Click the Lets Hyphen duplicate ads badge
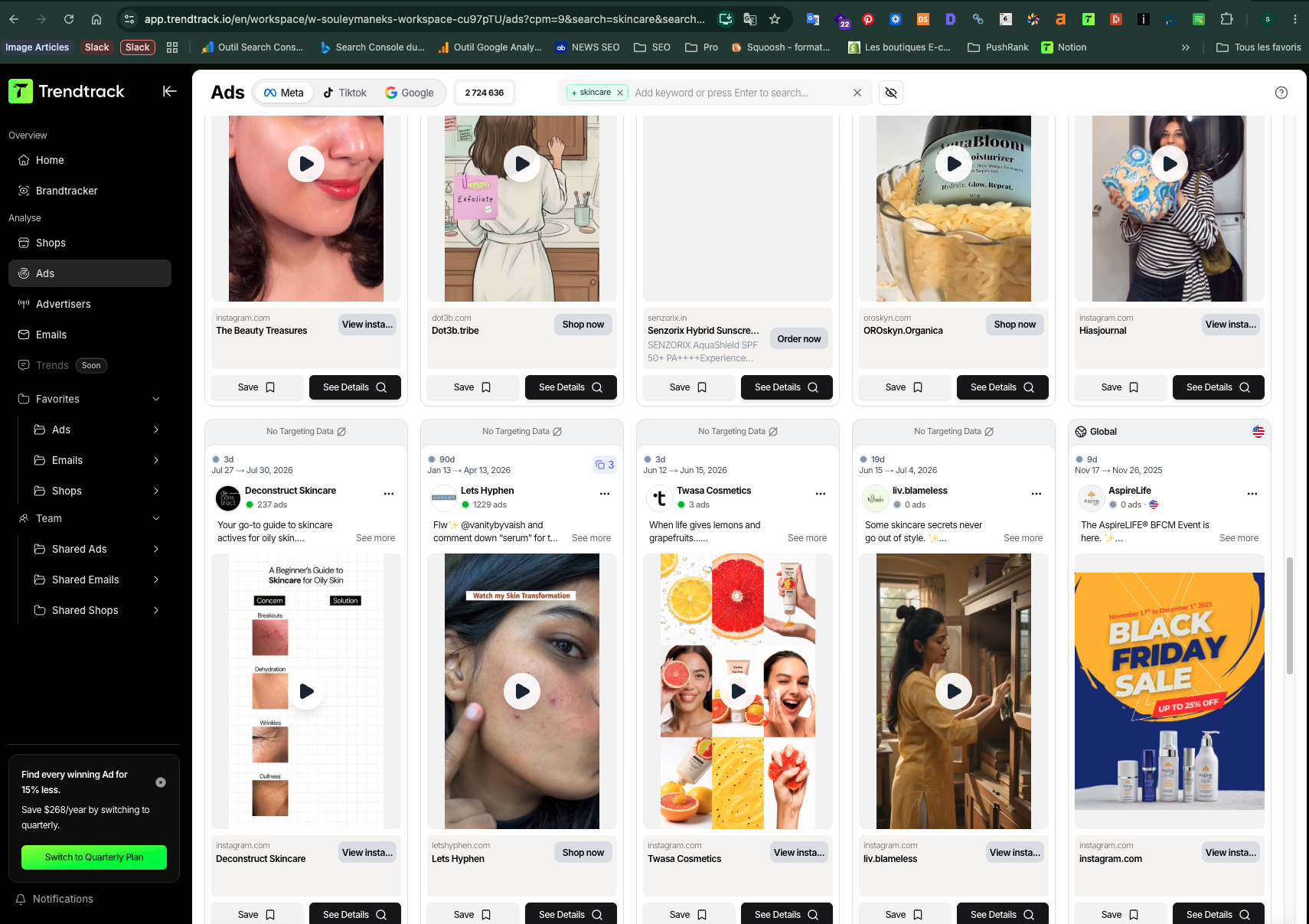The image size is (1309, 924). click(x=605, y=465)
